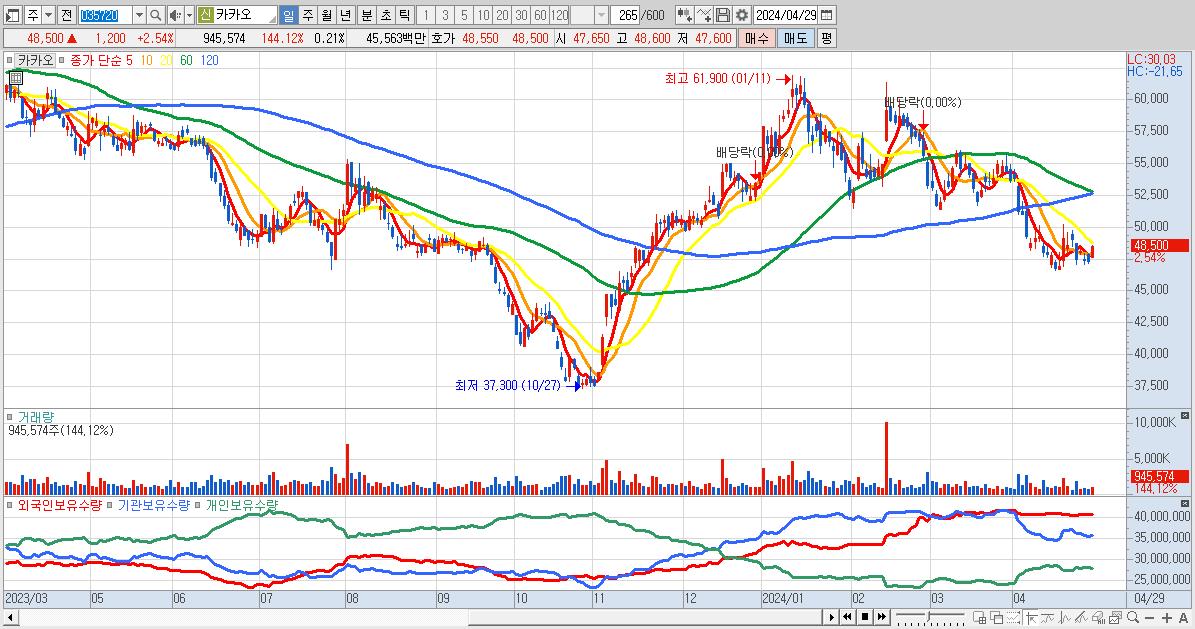This screenshot has width=1195, height=629.
Task: Select the 월 monthly chart tab
Action: (327, 15)
